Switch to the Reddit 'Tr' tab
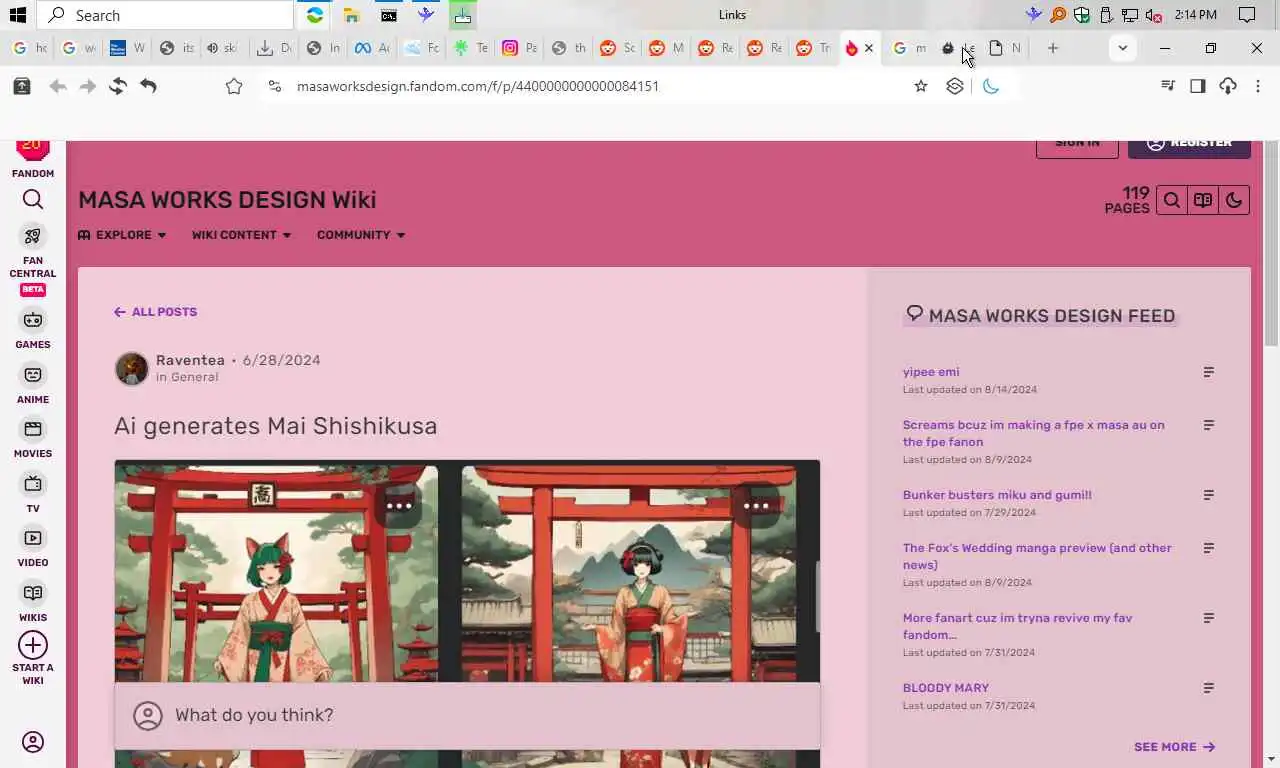Screen dimensions: 1280x768 812,48
